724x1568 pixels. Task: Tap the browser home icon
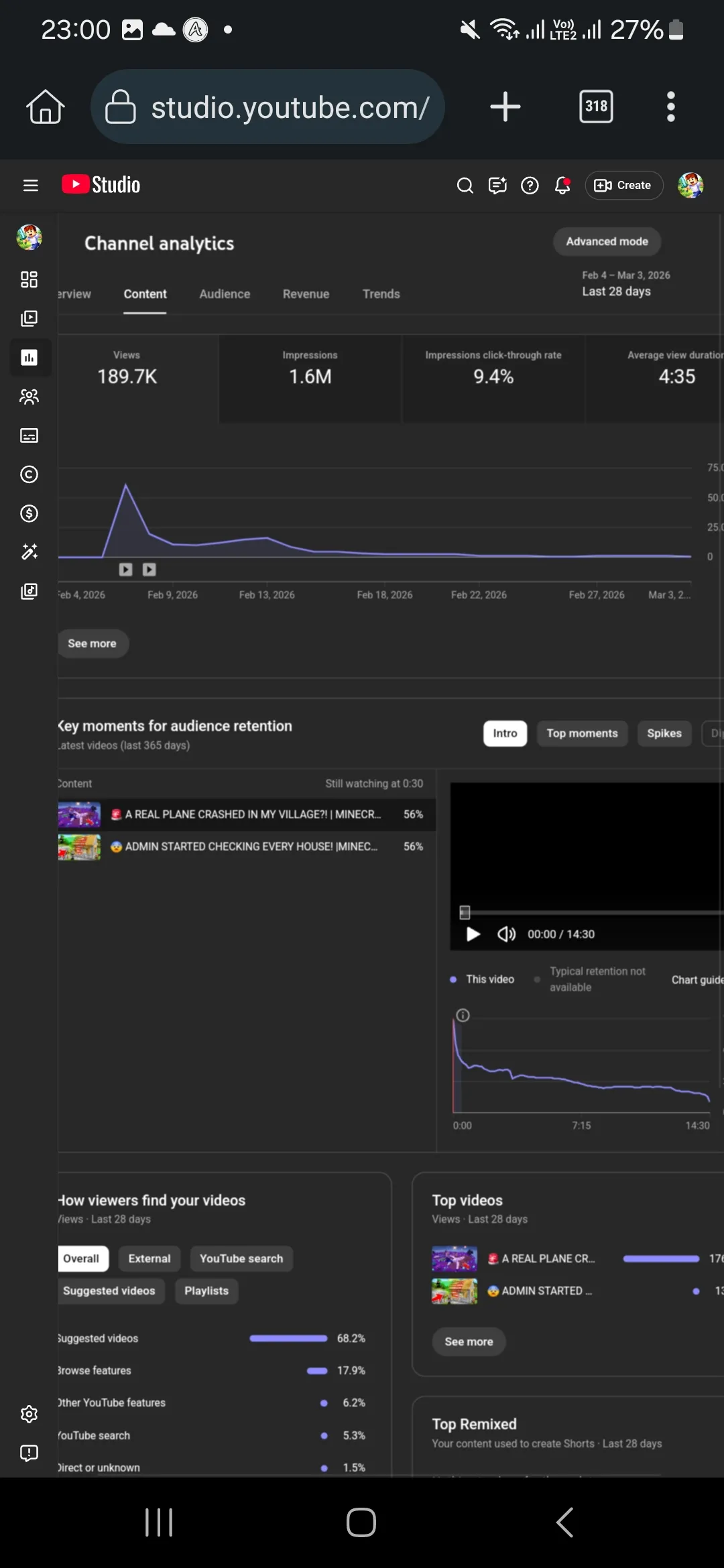[x=46, y=107]
